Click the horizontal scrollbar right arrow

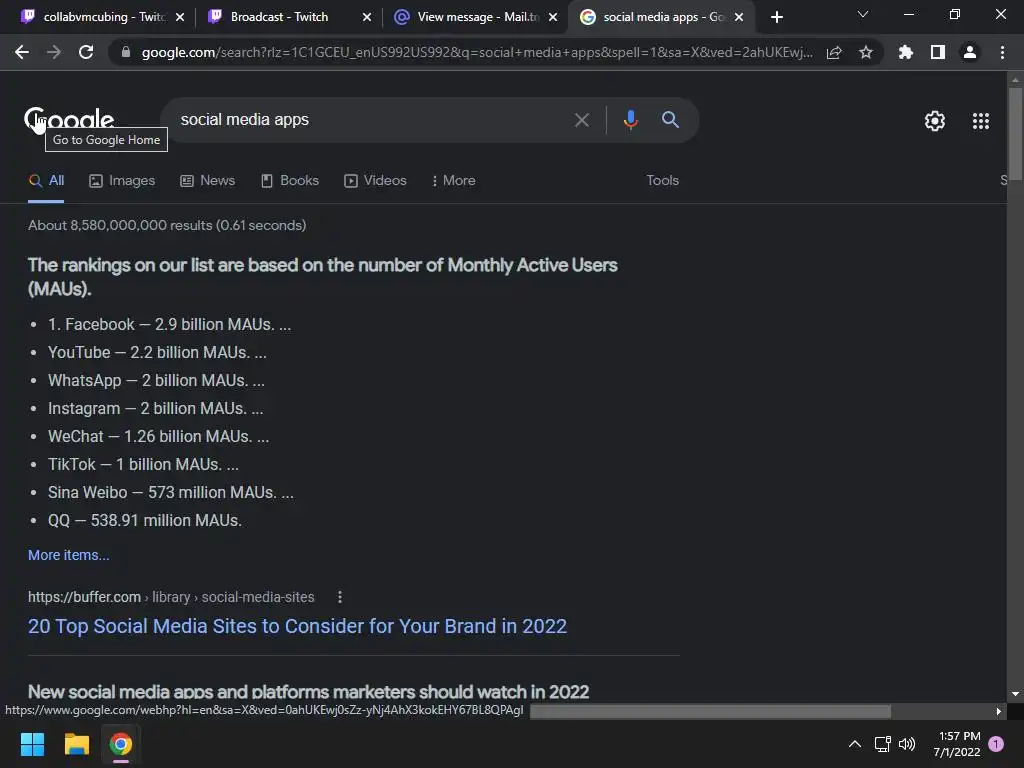(999, 711)
